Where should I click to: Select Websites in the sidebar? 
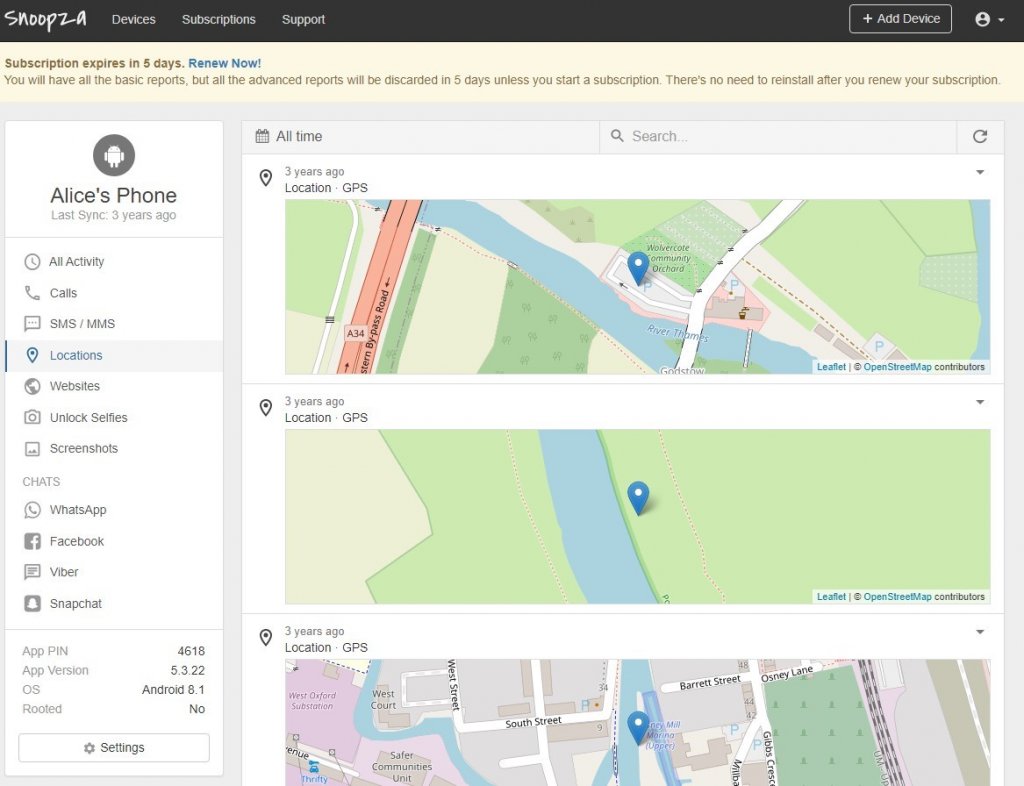pyautogui.click(x=114, y=386)
